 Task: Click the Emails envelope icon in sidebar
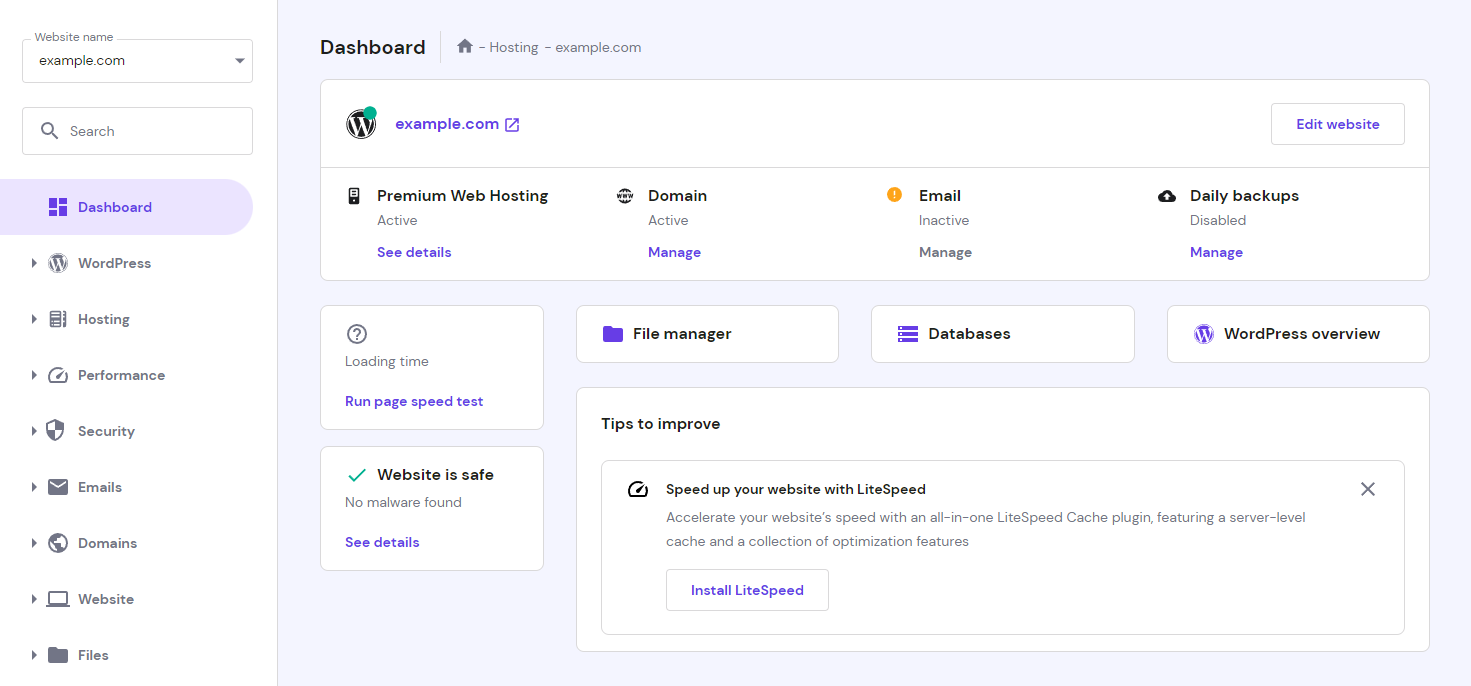coord(58,487)
